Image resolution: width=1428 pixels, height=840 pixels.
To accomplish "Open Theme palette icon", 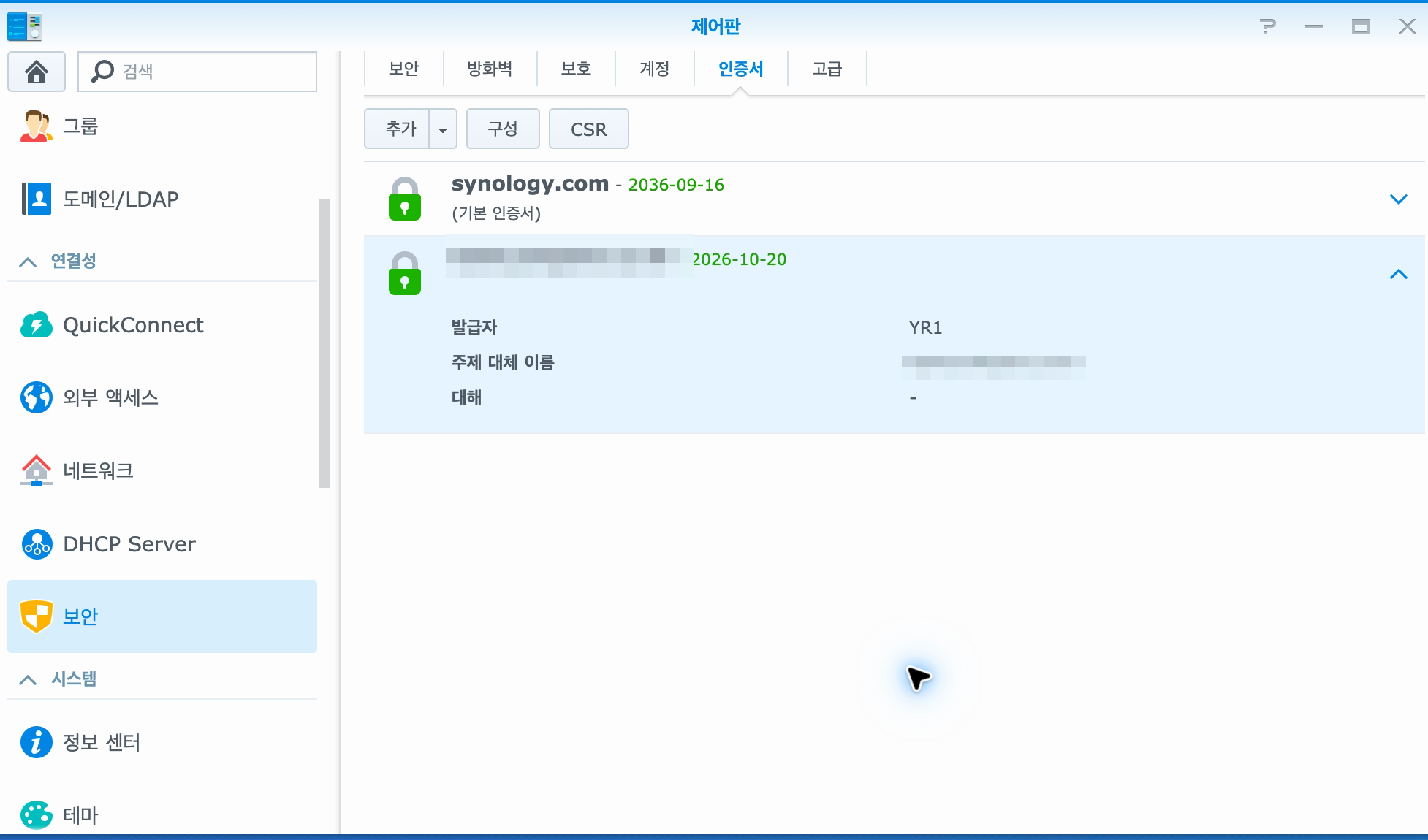I will point(37,815).
